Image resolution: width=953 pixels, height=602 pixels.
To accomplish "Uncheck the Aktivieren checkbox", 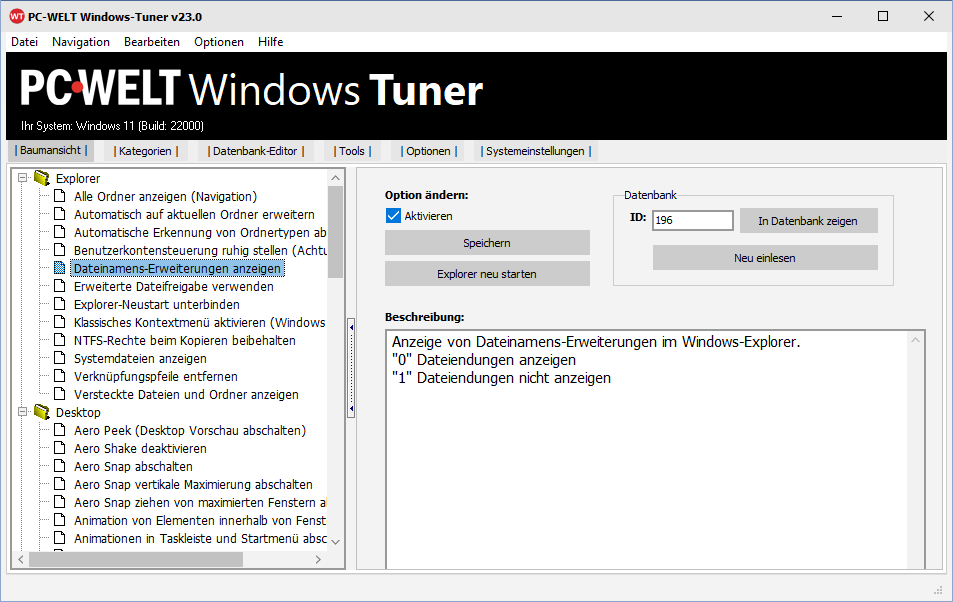I will pos(393,216).
